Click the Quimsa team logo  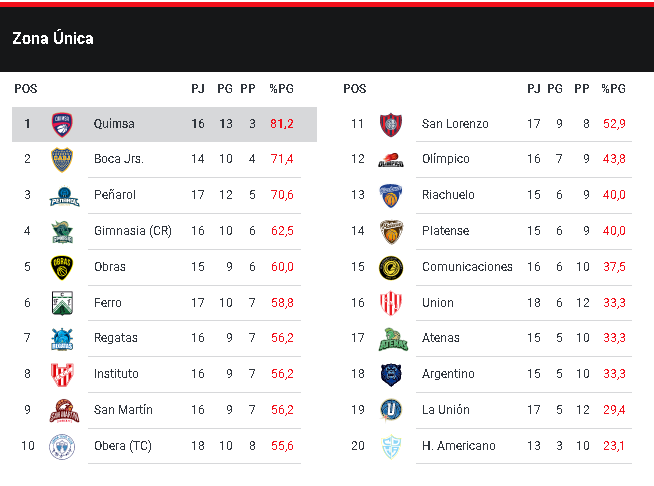(63, 124)
